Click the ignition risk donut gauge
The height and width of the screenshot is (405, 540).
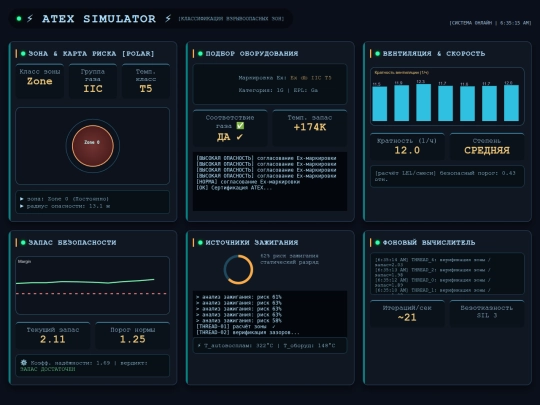238,270
